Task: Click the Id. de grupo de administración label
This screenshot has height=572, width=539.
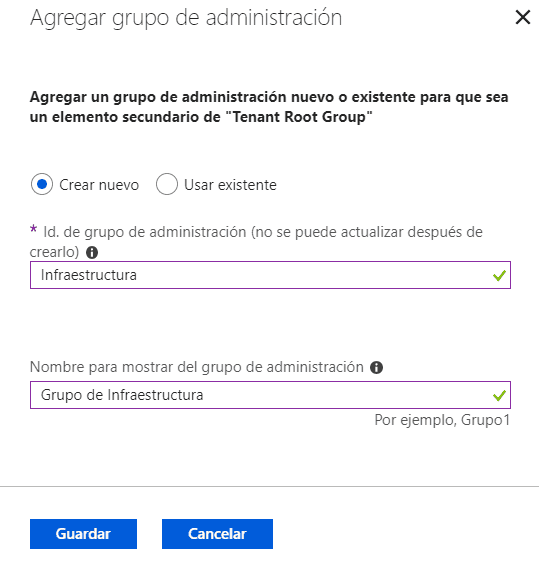Action: [256, 242]
